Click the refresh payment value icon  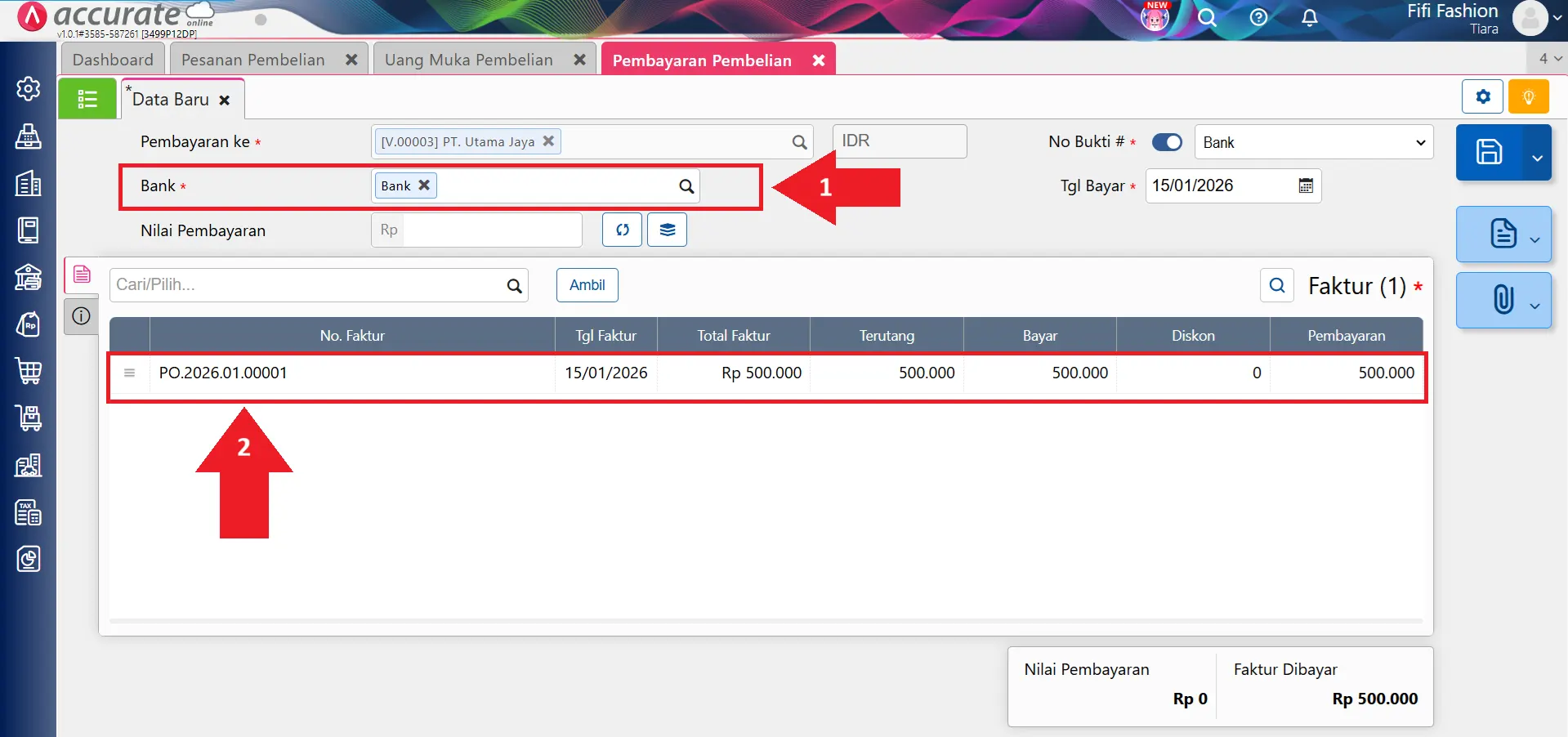pos(622,230)
